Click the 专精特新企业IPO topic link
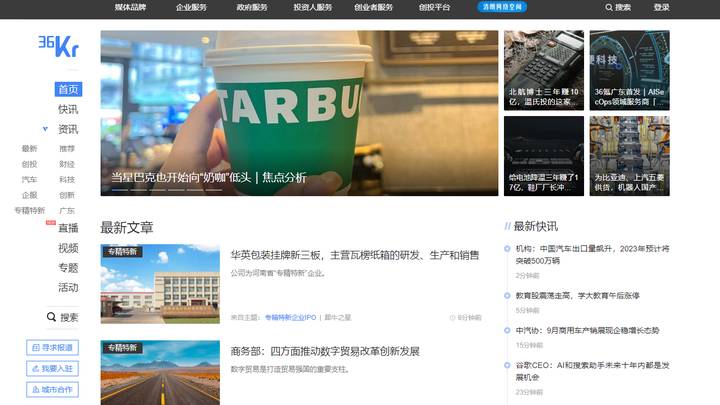Viewport: 720px width, 405px height. coord(291,317)
